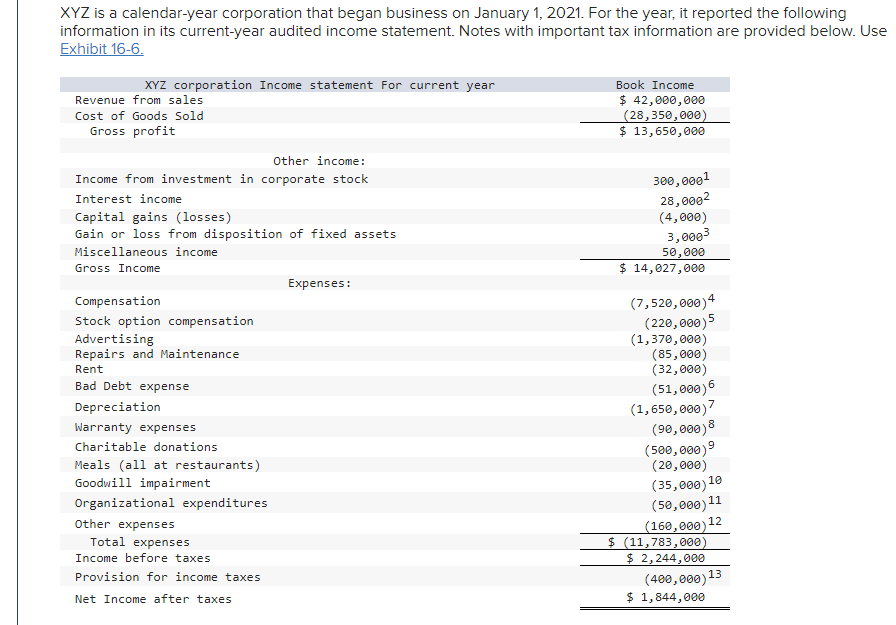
Task: Click the 'Warranty expenses' label
Action: click(x=135, y=427)
